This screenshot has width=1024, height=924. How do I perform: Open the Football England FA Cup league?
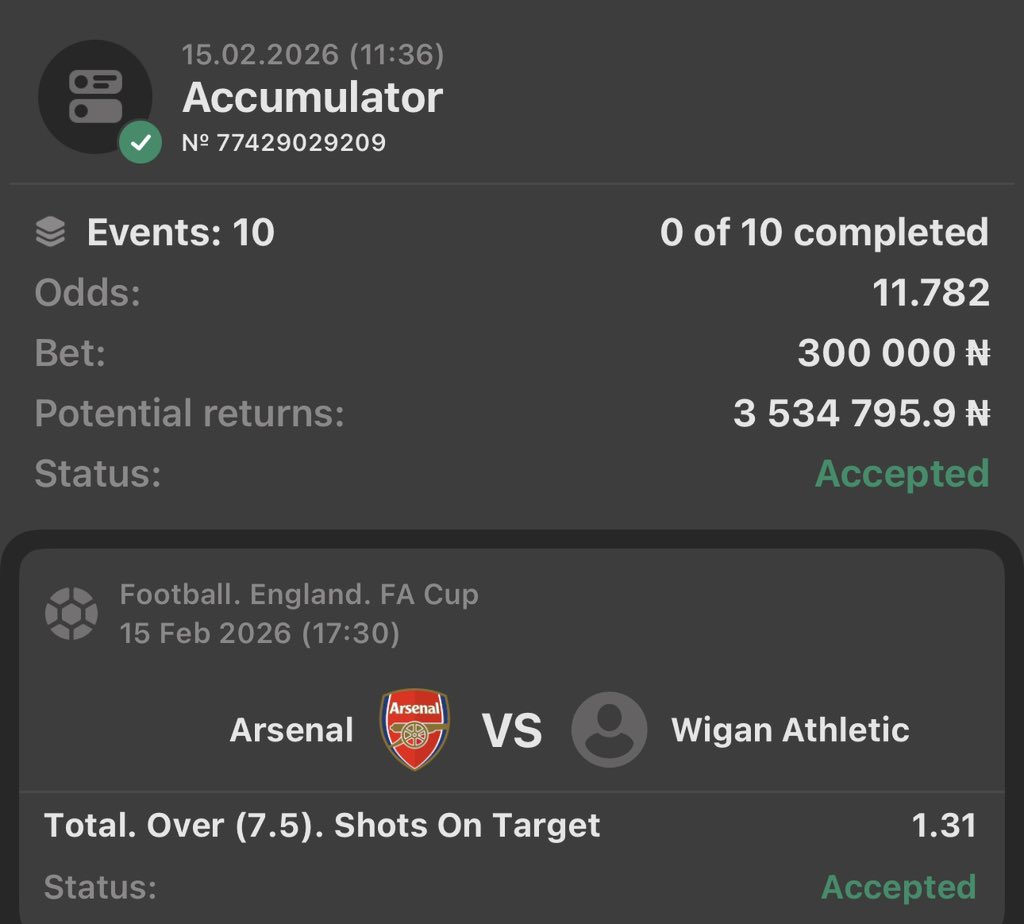pyautogui.click(x=299, y=595)
